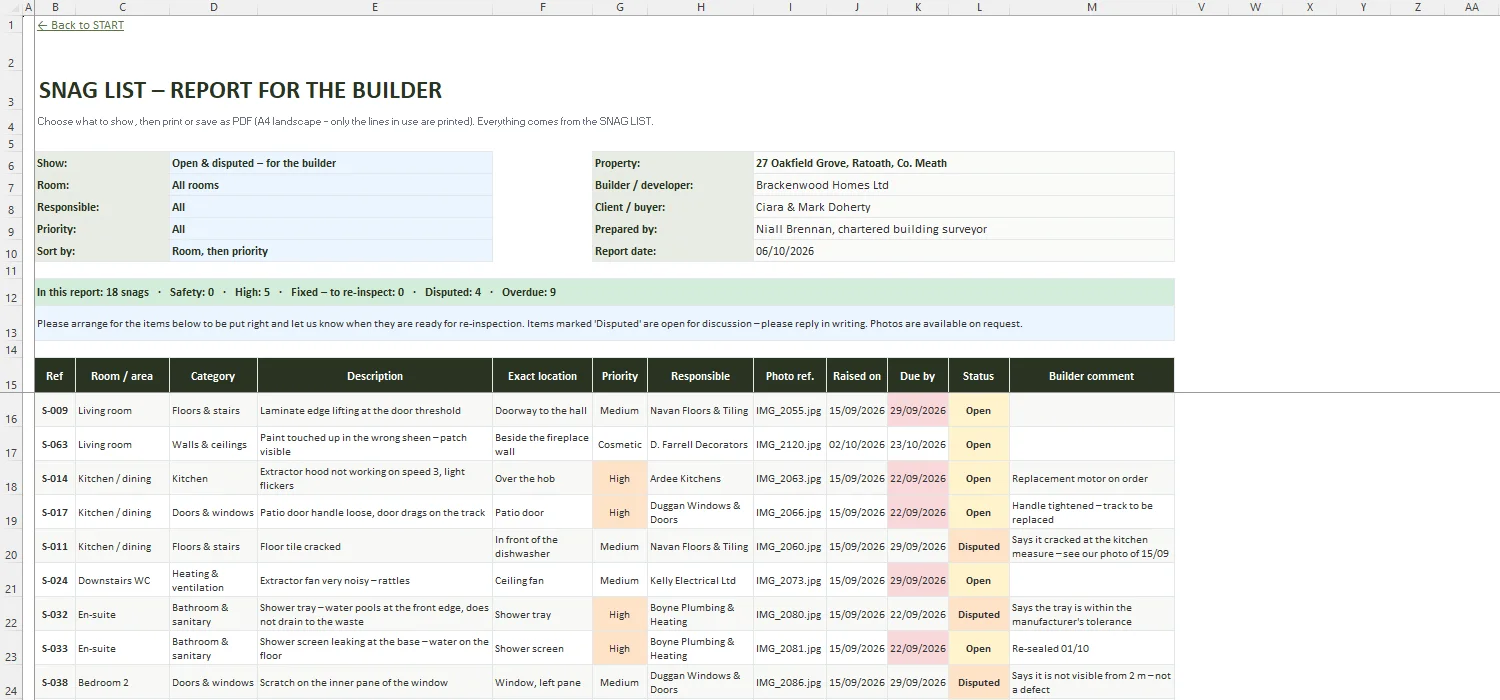Select the Room / area header cell
Screen dimensions: 1500x700
(x=122, y=376)
